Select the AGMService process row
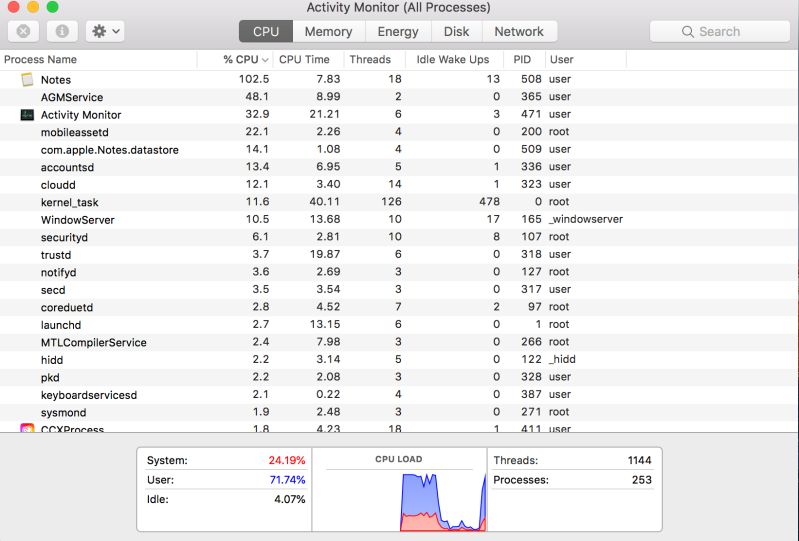This screenshot has width=799, height=541. point(399,97)
